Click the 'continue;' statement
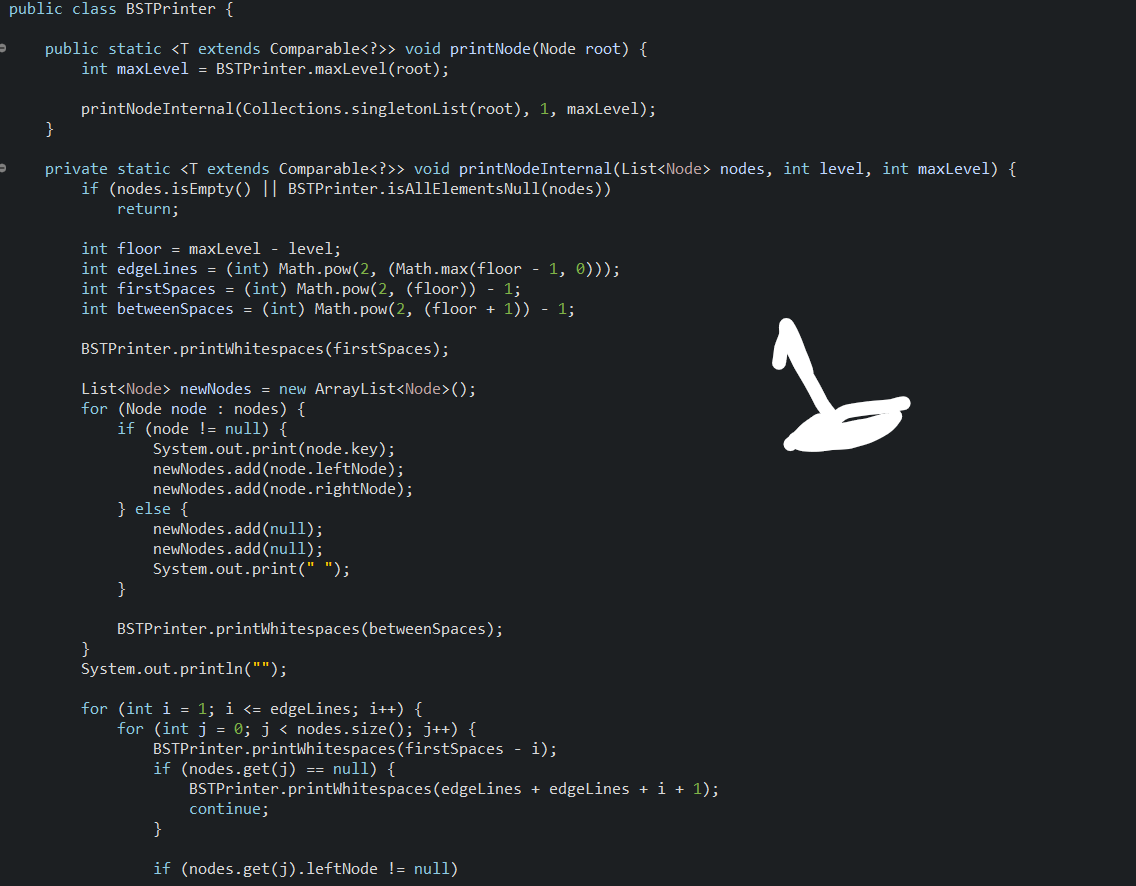Screen dimensions: 1136x886 click(x=229, y=808)
